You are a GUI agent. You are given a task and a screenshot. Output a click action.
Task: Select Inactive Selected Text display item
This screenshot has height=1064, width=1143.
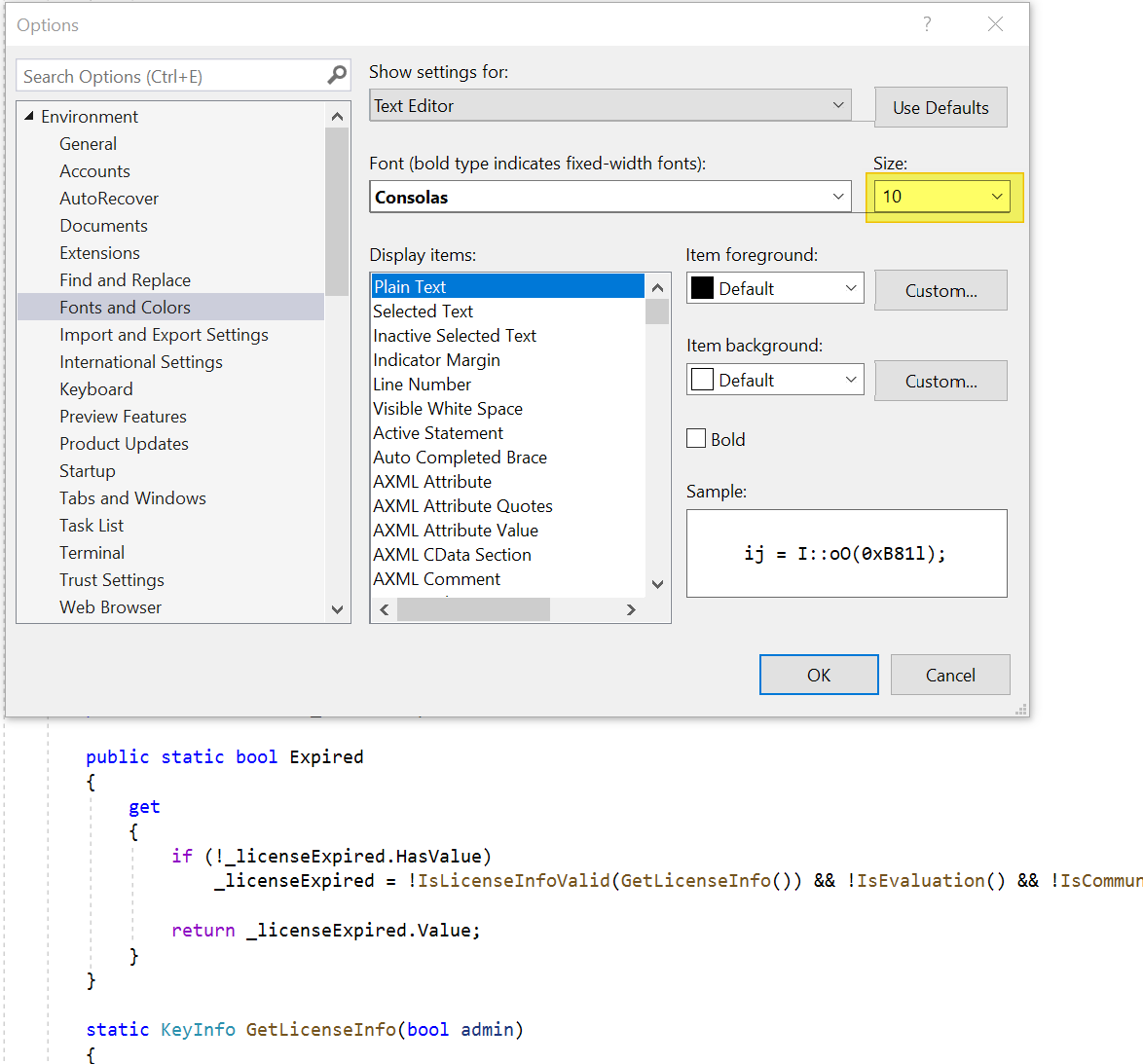point(455,335)
